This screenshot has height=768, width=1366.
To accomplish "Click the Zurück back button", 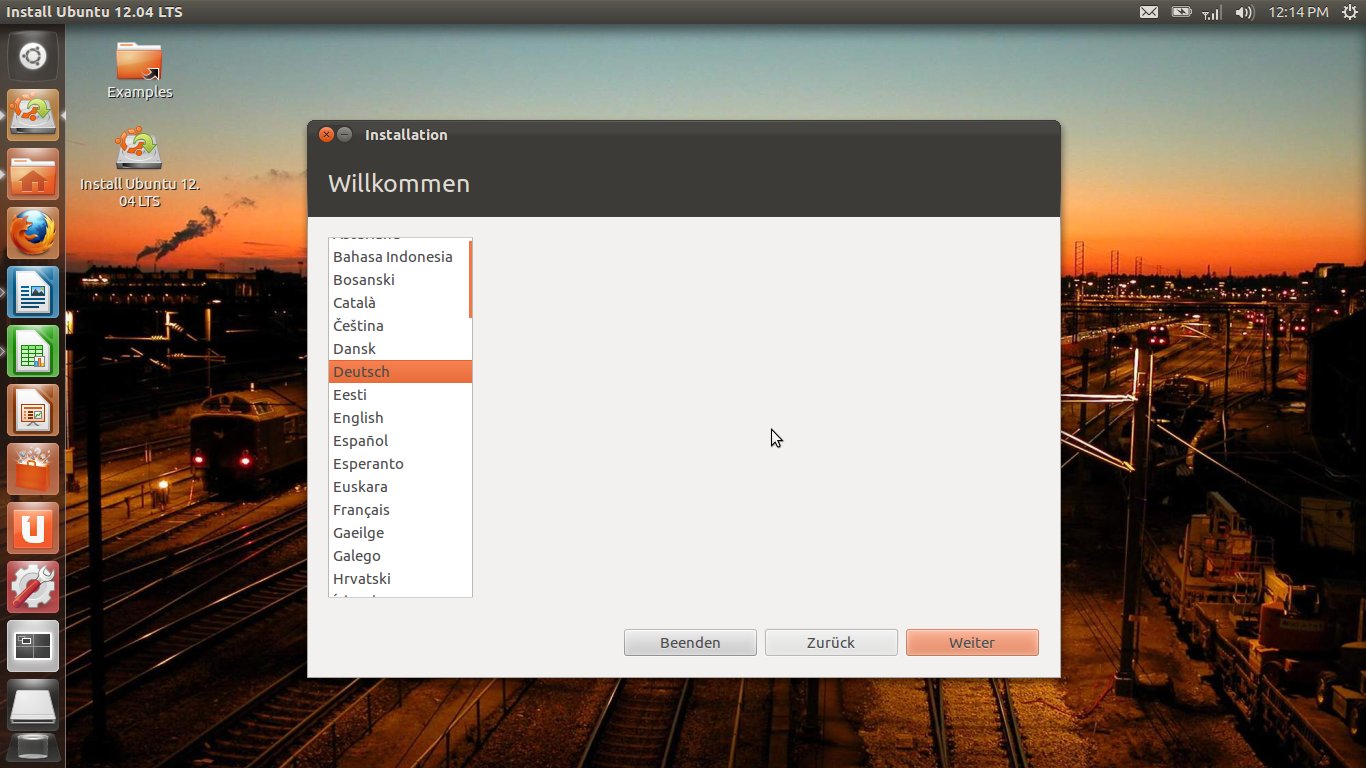I will [x=831, y=643].
